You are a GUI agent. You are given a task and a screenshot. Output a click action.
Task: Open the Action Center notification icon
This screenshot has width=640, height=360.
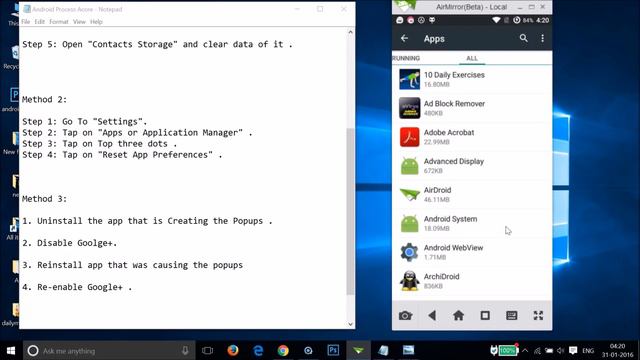[573, 351]
